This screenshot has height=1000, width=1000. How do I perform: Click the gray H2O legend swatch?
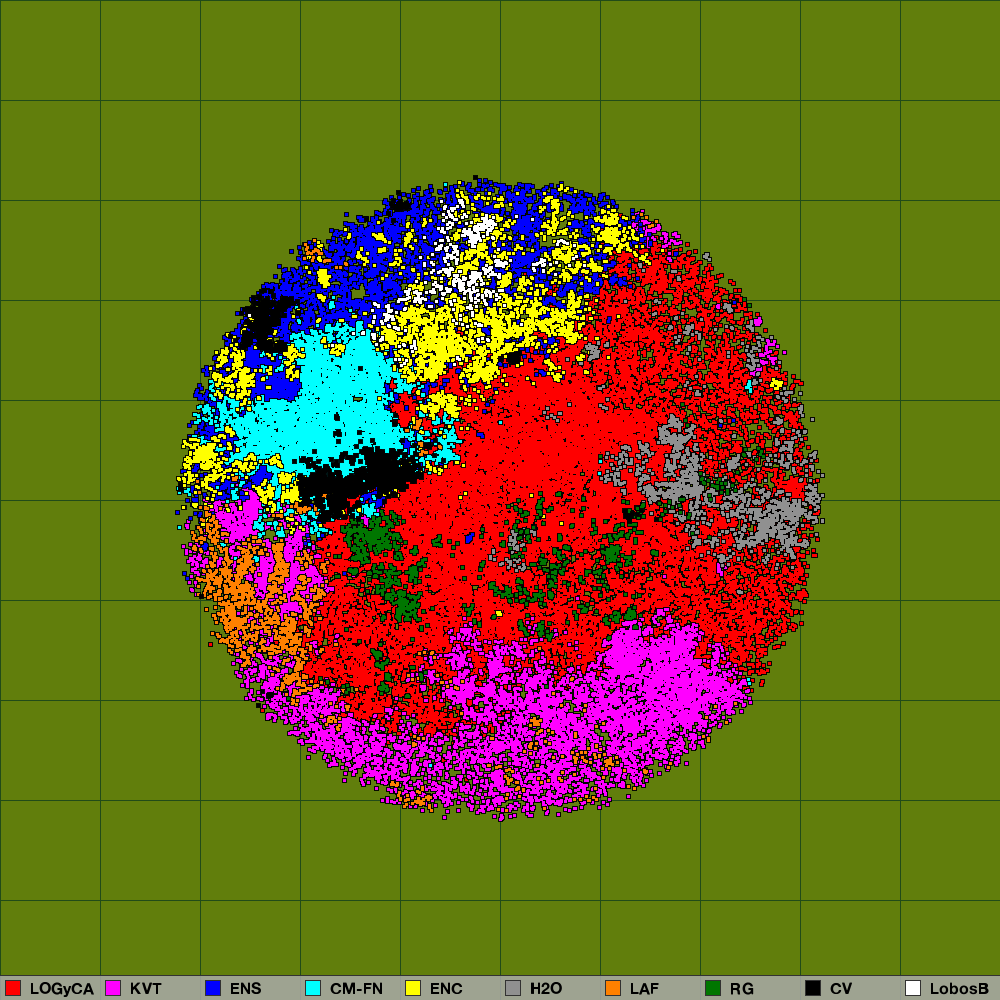513,988
